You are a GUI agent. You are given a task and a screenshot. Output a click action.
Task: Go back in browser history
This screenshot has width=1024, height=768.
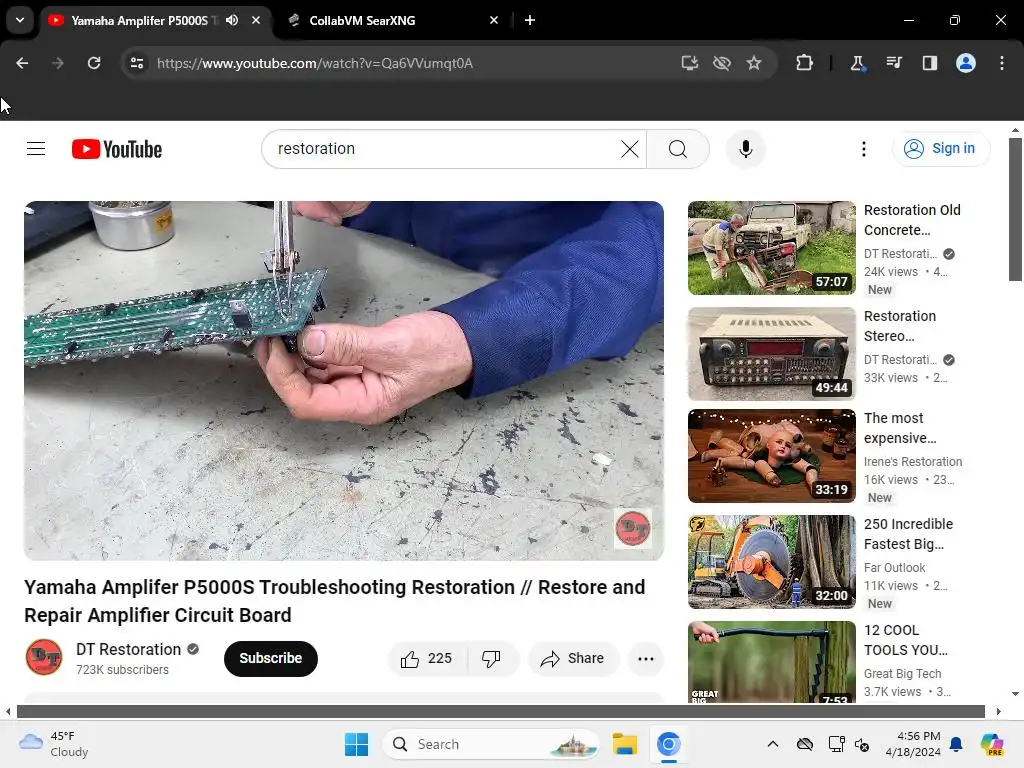click(22, 63)
